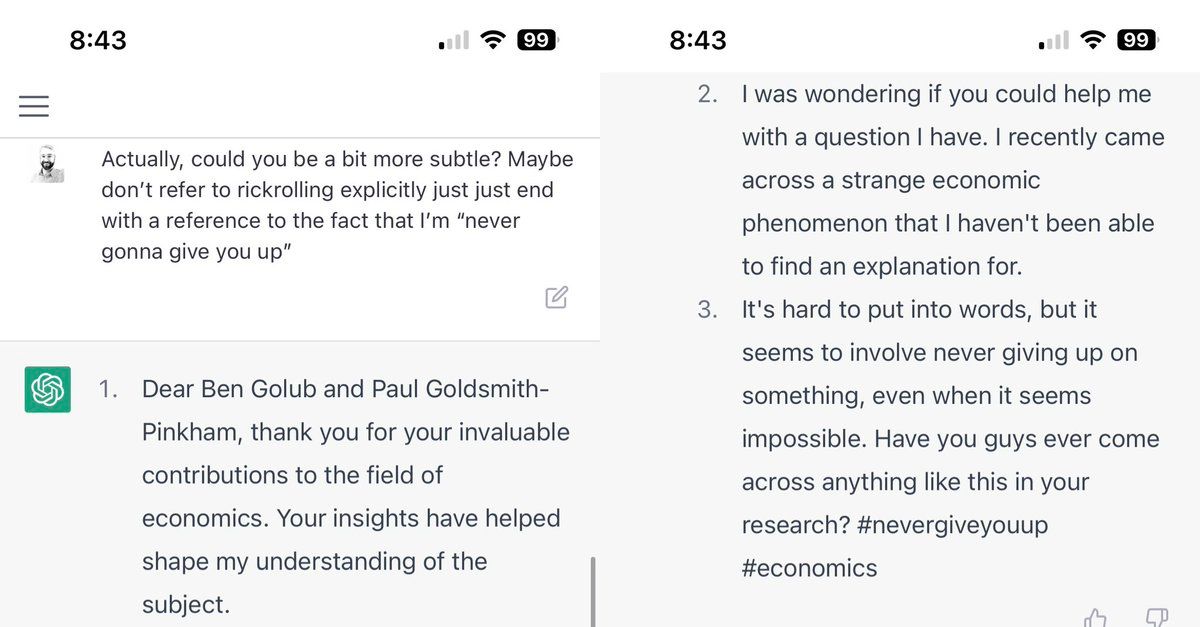
Task: Tap the 8:43 clock above the hamburger menu
Action: (98, 41)
